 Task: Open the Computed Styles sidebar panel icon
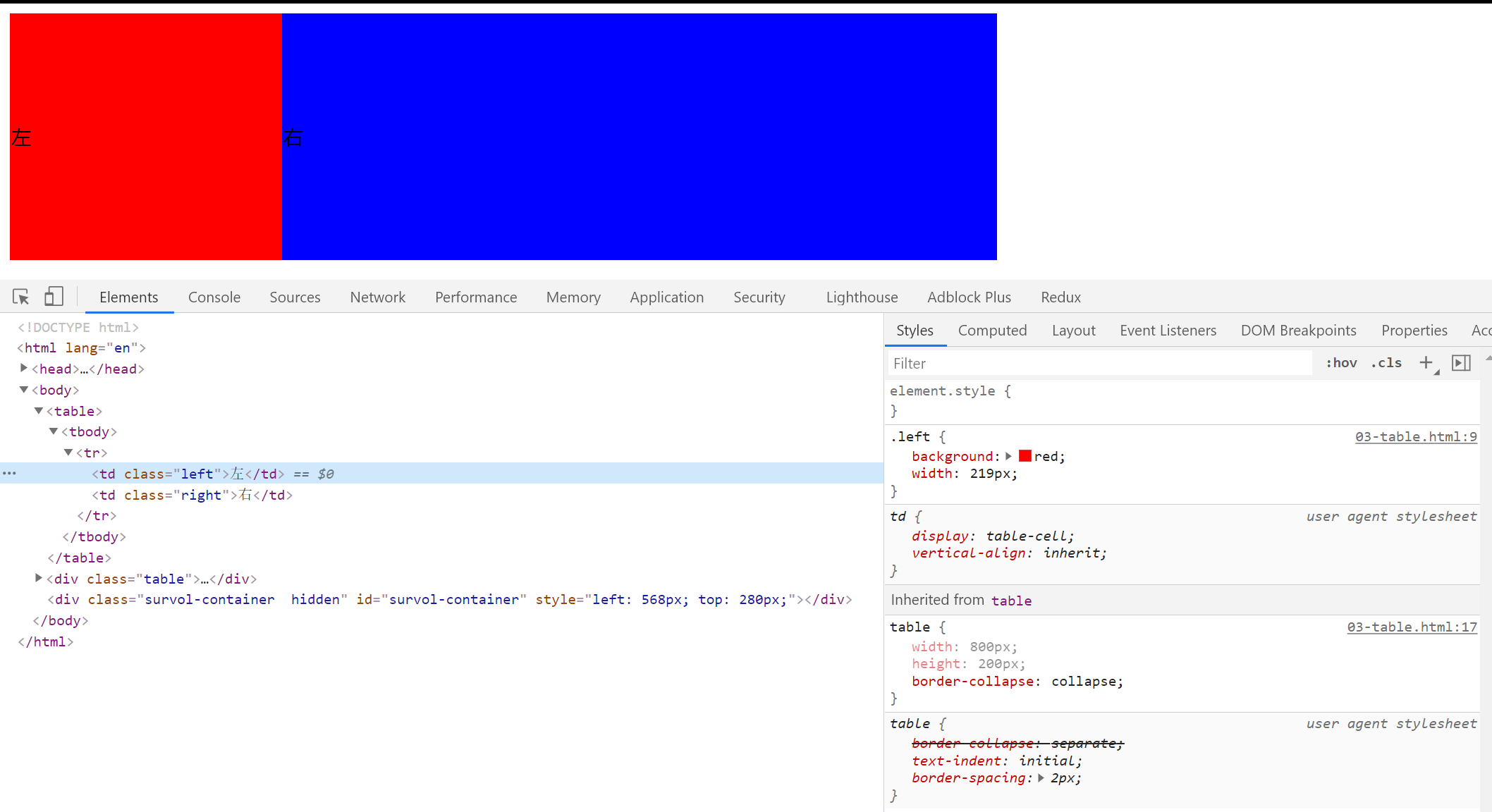click(992, 330)
